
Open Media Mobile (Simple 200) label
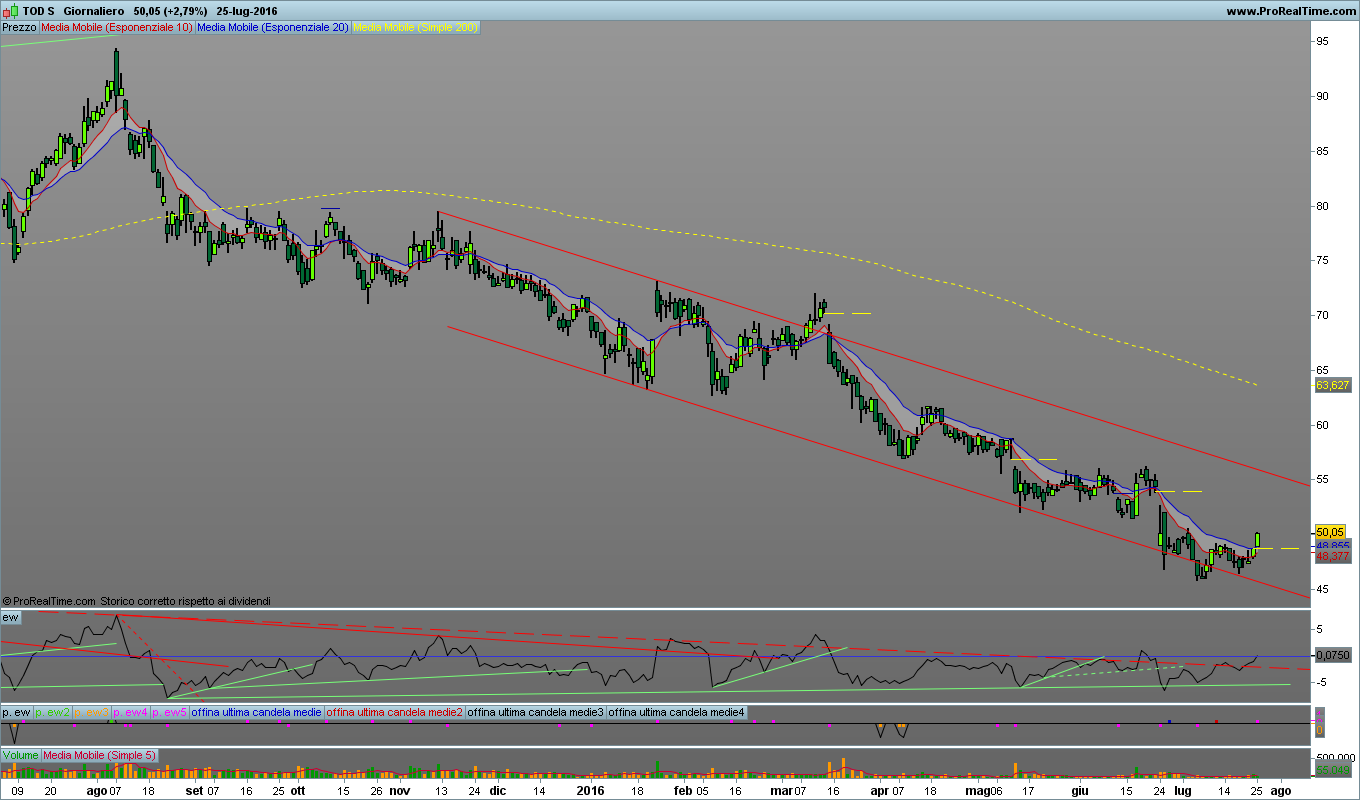(x=416, y=28)
